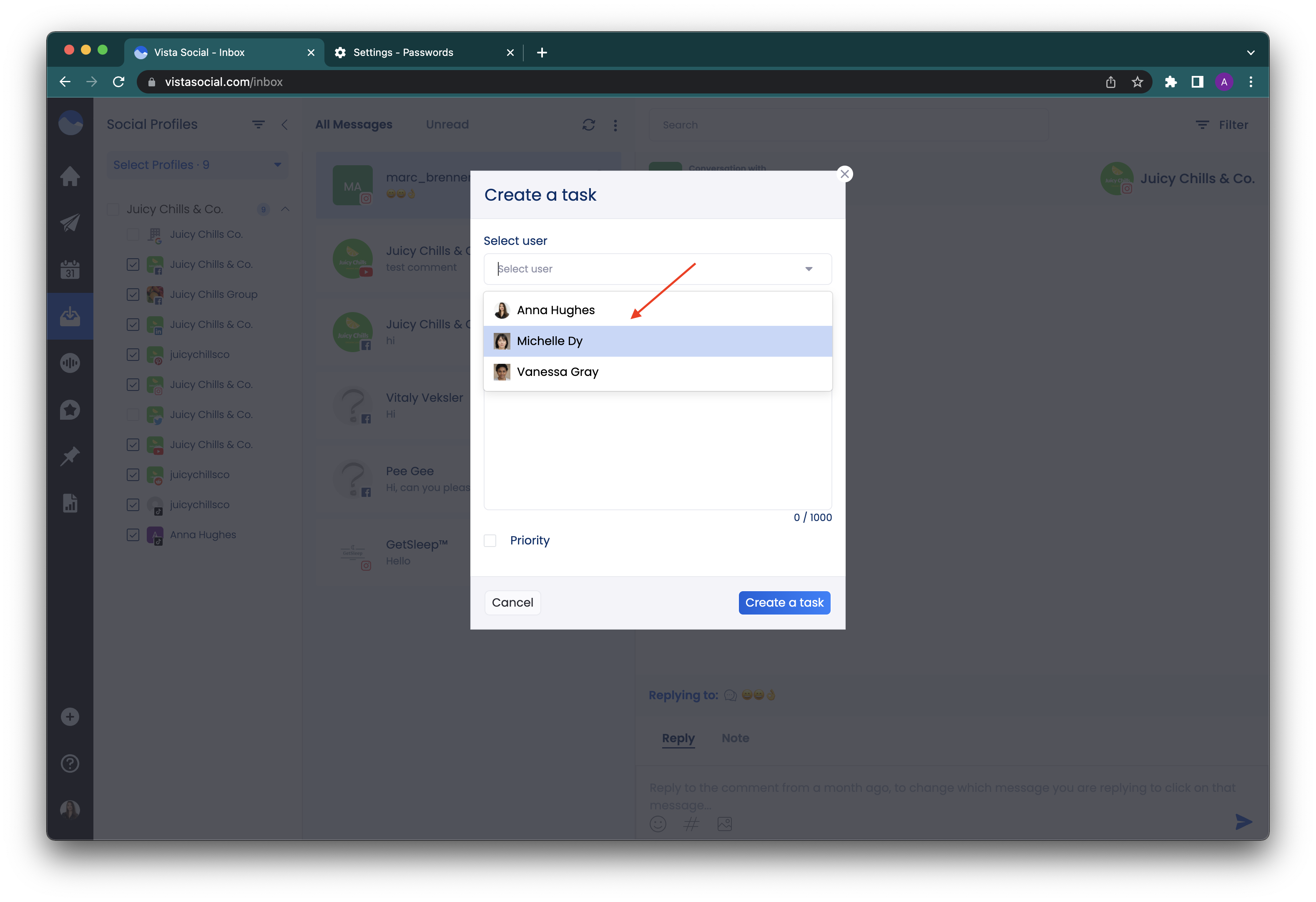Open the browser tab list chevron

click(x=1250, y=53)
